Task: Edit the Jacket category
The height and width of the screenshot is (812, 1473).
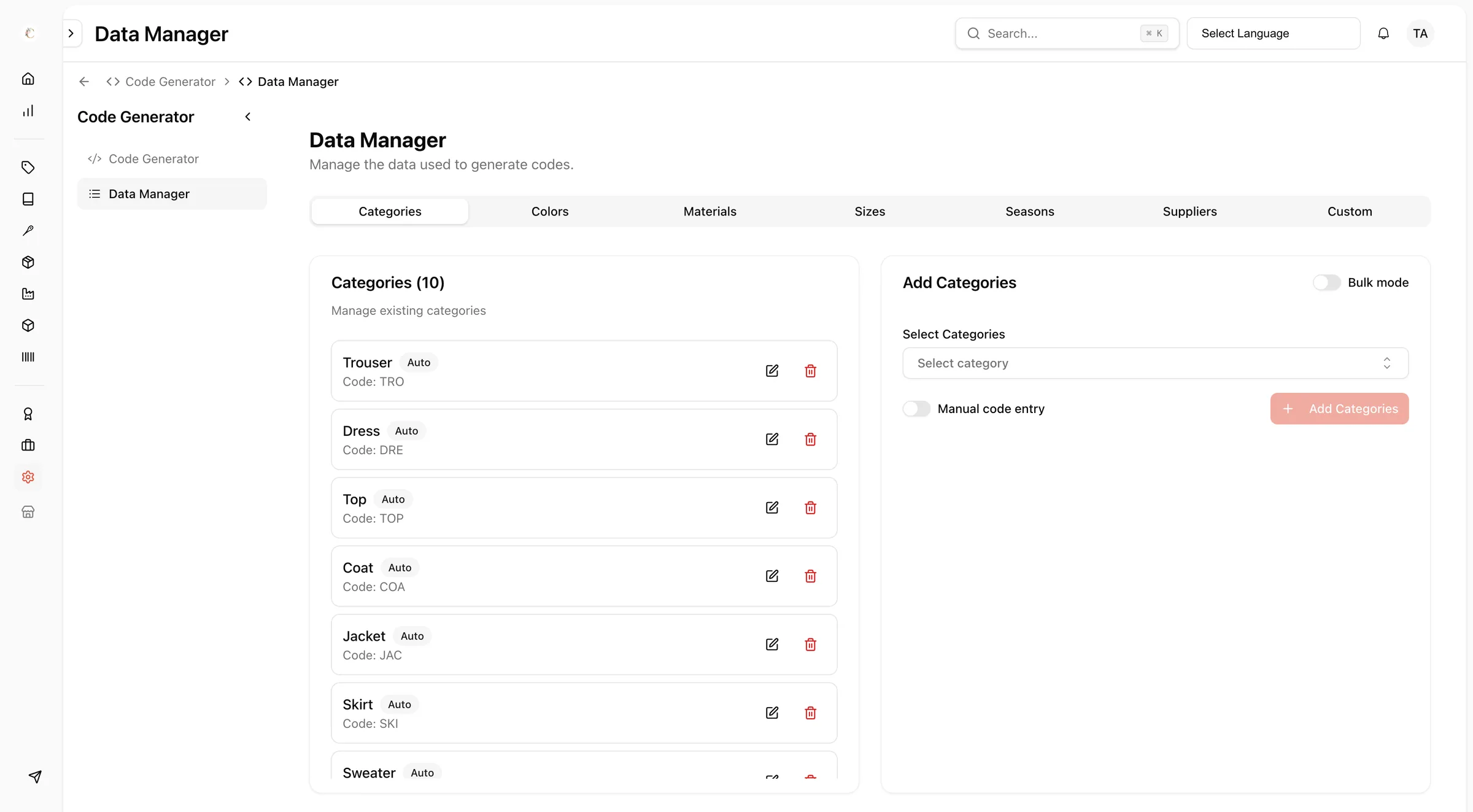Action: point(772,644)
